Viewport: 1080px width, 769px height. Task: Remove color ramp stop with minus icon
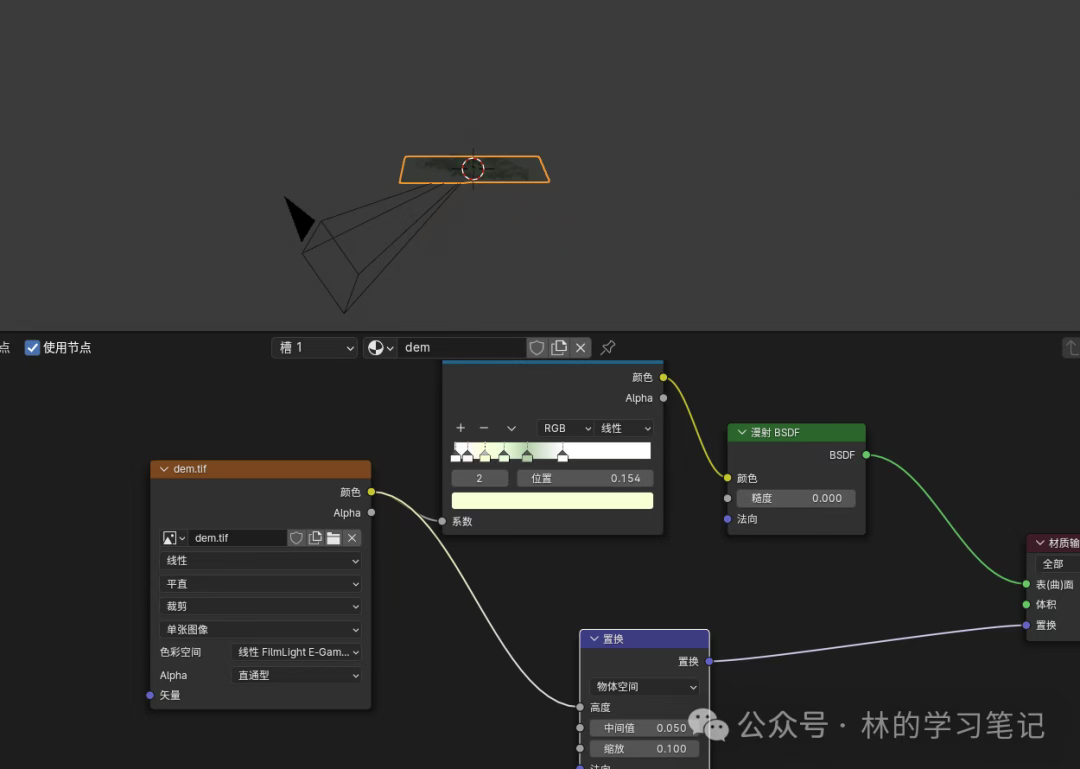click(484, 428)
